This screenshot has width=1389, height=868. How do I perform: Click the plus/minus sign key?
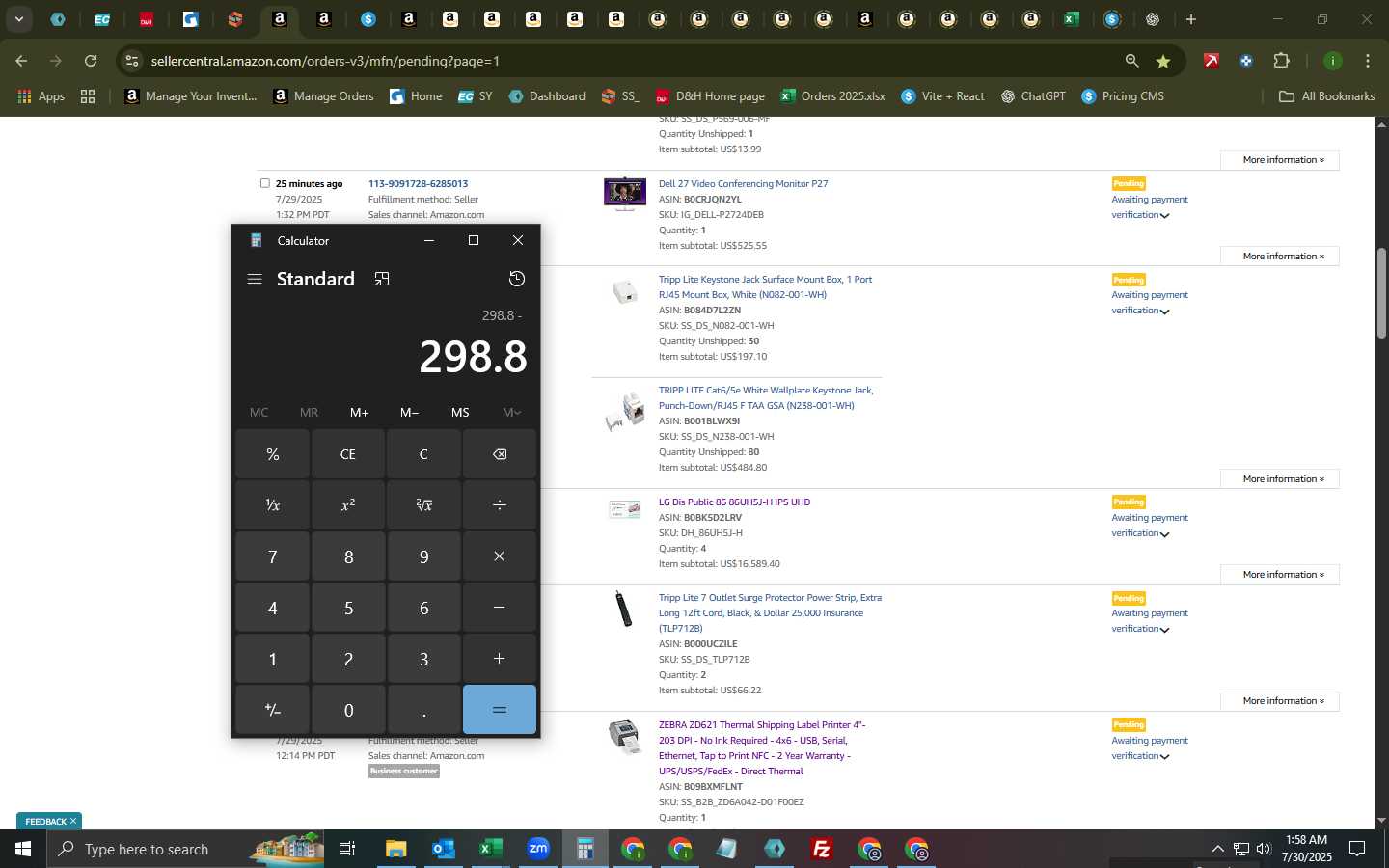(273, 710)
